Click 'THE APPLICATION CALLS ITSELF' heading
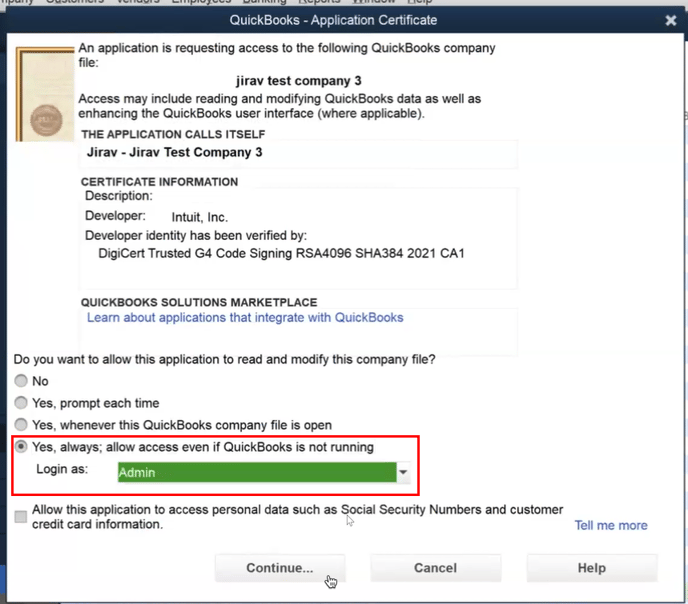 coord(173,134)
